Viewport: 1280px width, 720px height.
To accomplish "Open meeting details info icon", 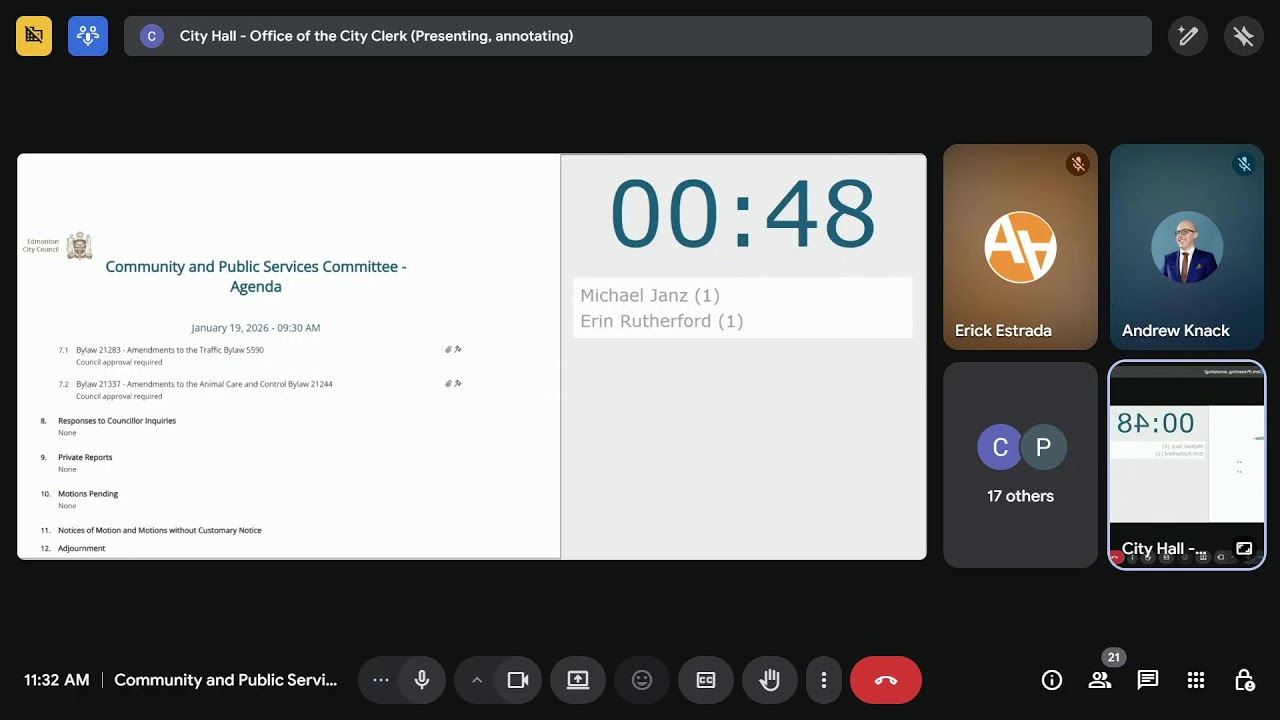I will coord(1052,680).
